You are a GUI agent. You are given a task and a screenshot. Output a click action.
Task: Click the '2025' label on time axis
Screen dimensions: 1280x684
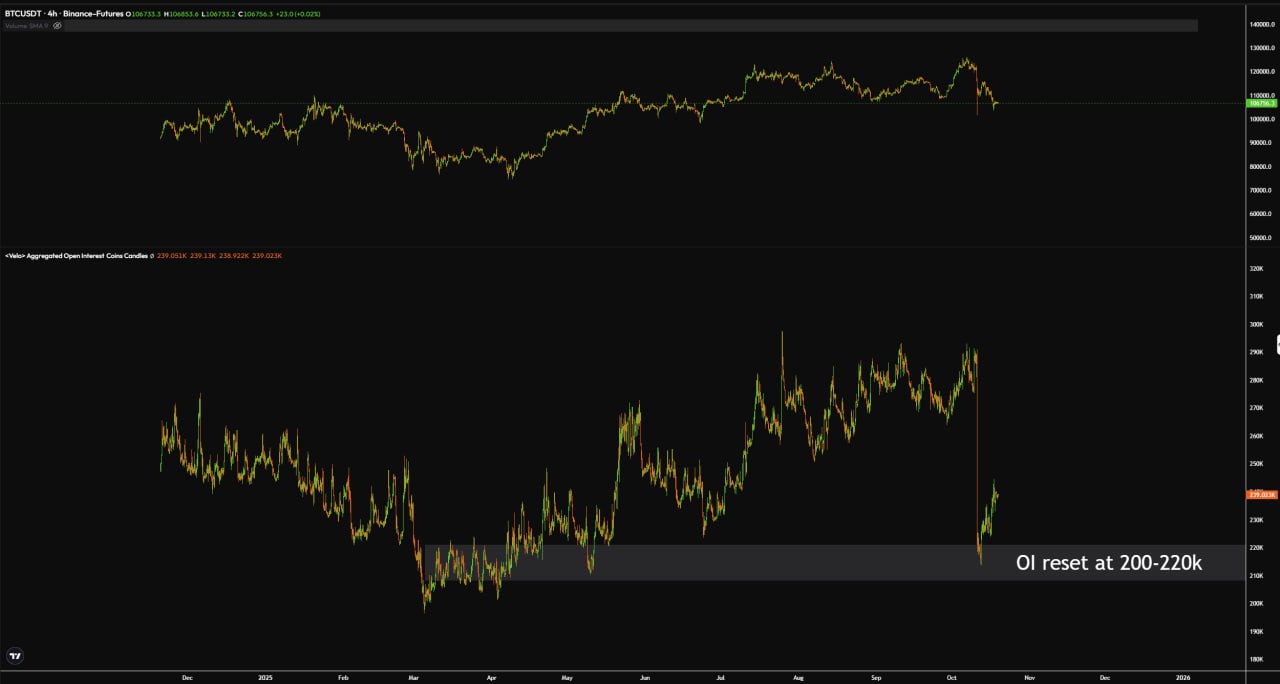pos(266,677)
